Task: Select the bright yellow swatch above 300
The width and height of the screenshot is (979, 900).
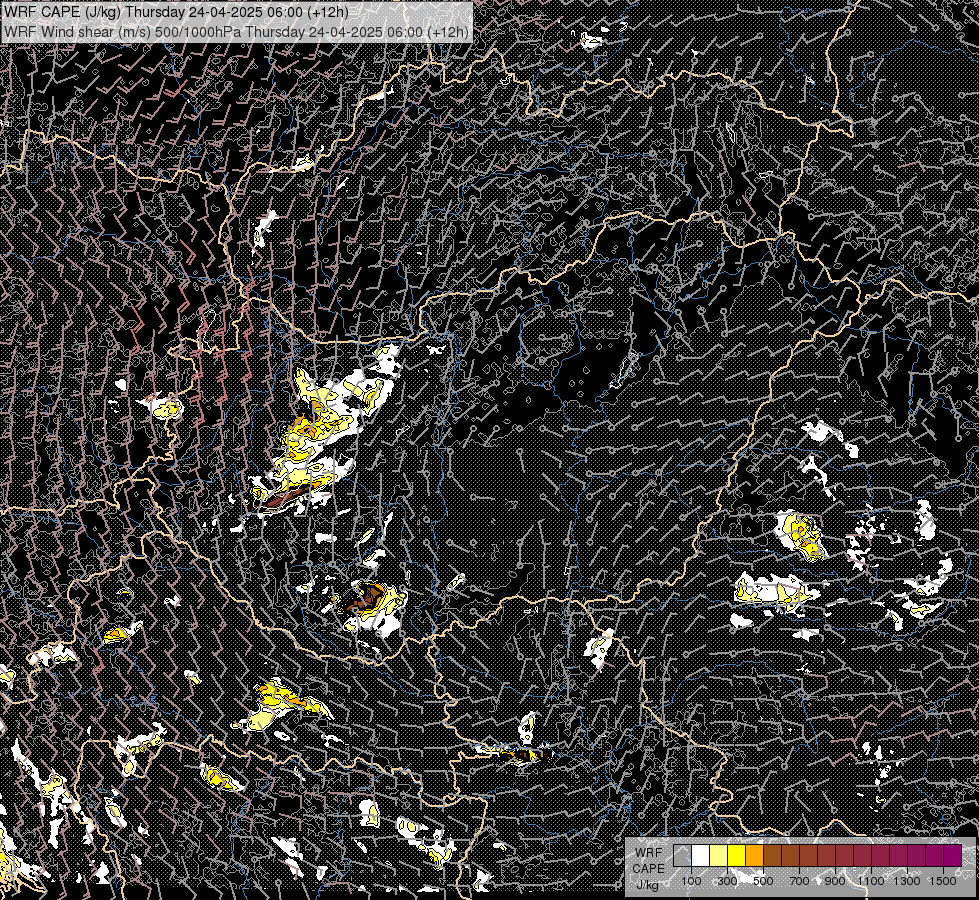Action: point(737,855)
